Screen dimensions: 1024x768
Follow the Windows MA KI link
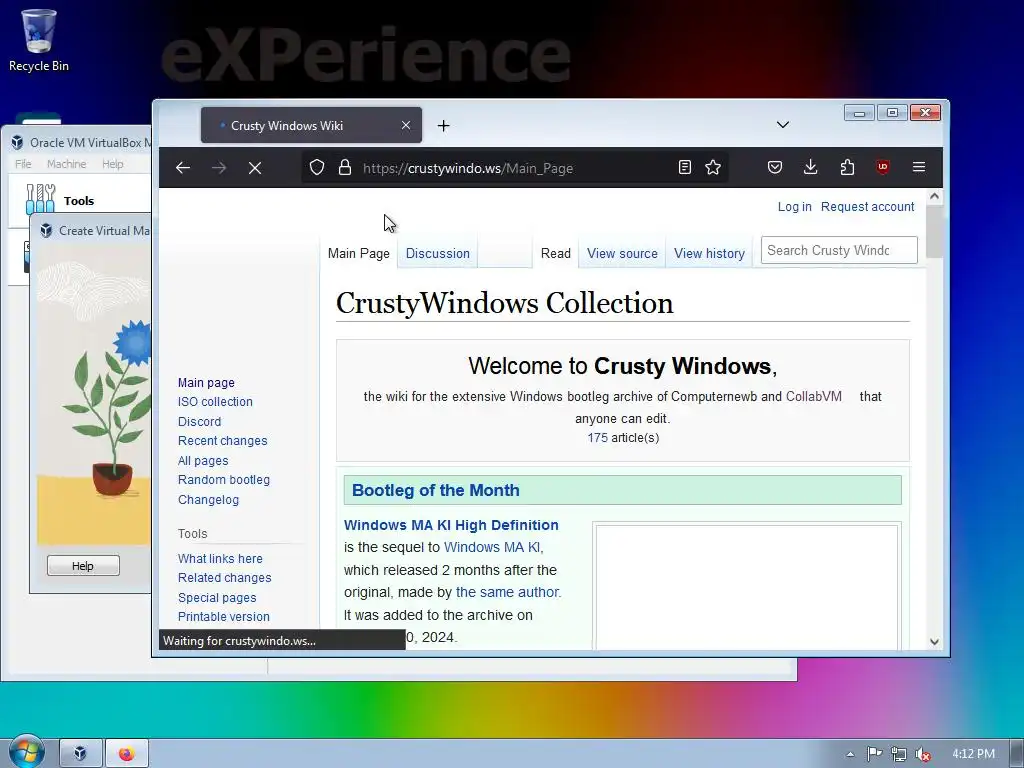[492, 547]
